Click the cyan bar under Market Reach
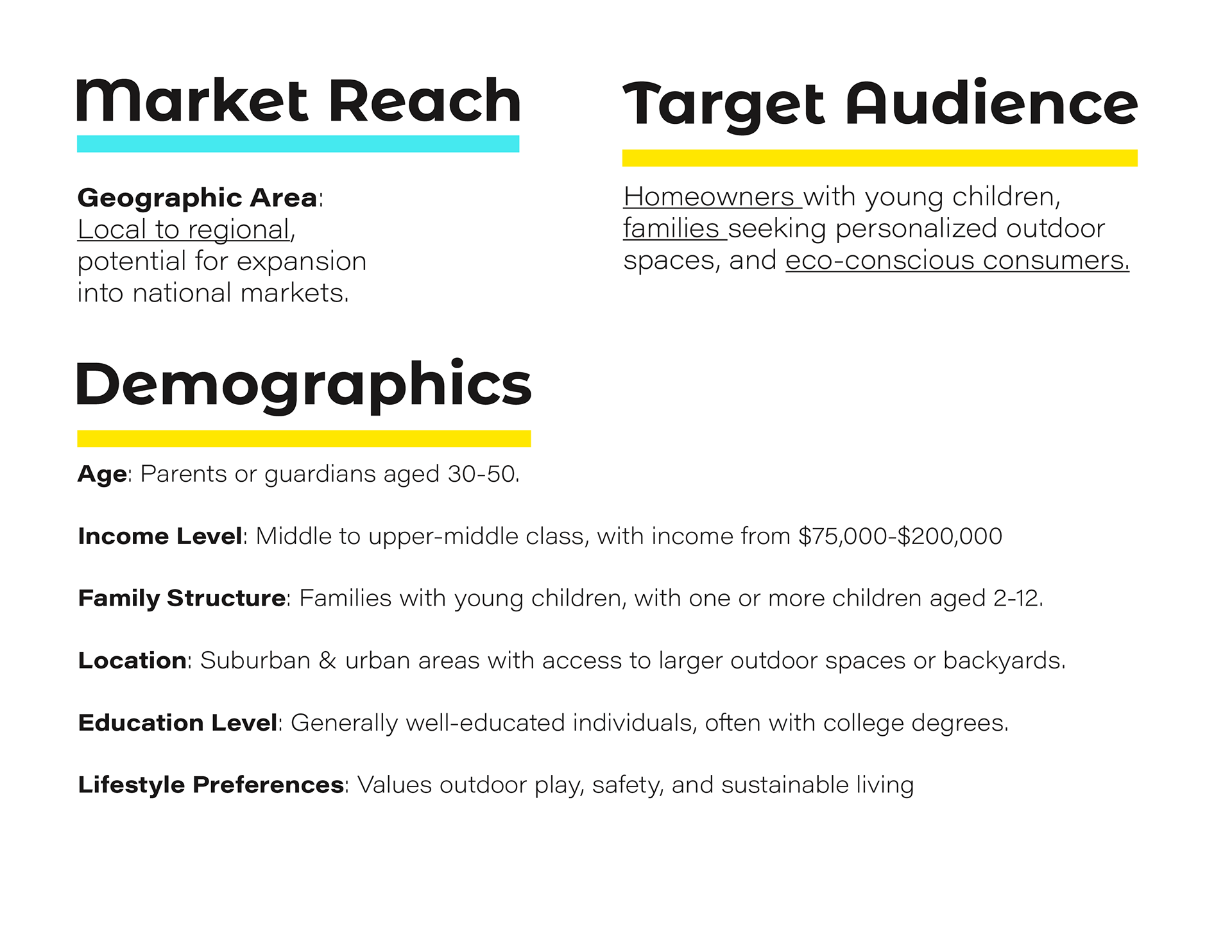The width and height of the screenshot is (1232, 952). [x=298, y=144]
